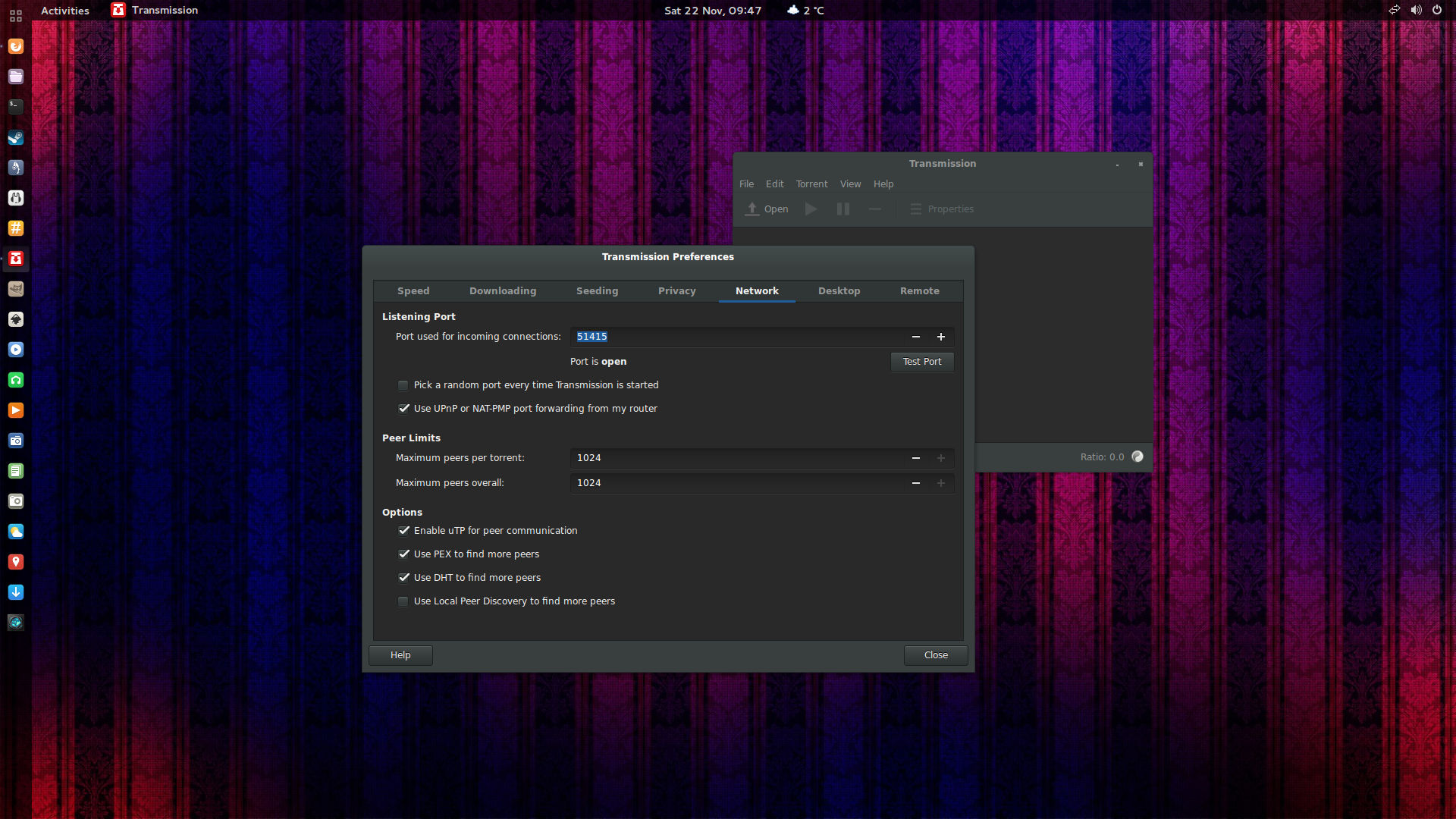Close the Transmission Preferences dialog
Screen dimensions: 1456x819
(935, 655)
